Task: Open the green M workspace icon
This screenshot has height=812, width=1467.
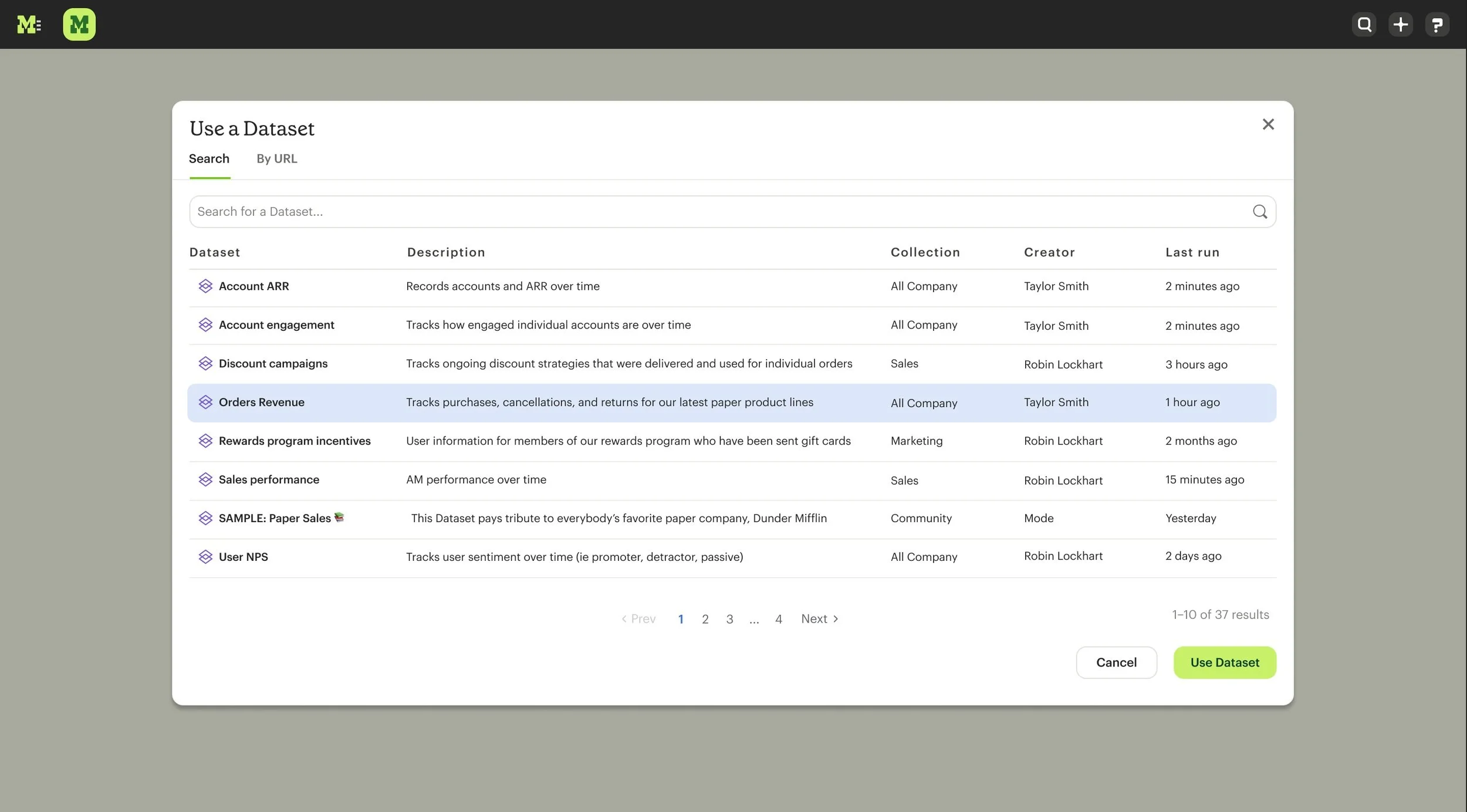Action: (79, 25)
